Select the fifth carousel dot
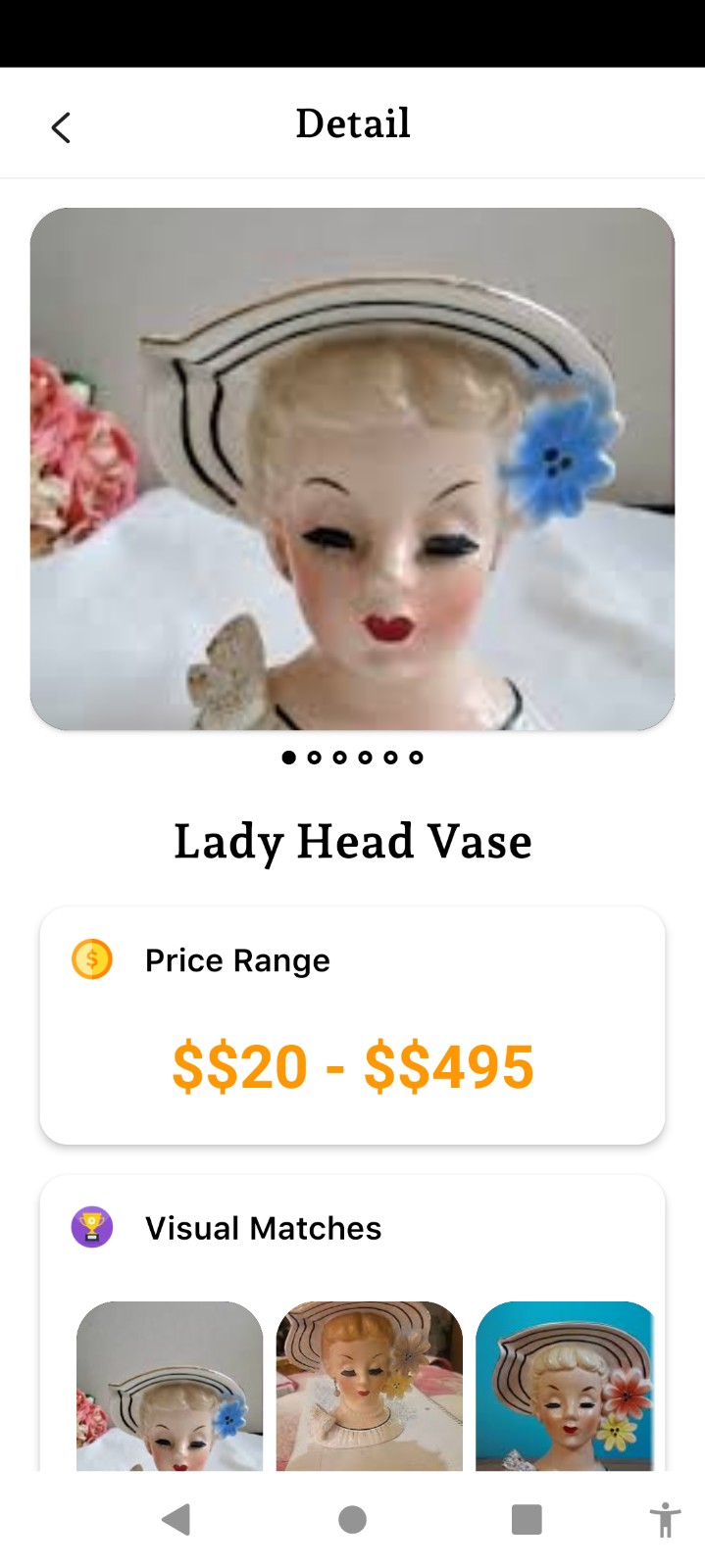Viewport: 705px width, 1568px height. coord(390,757)
